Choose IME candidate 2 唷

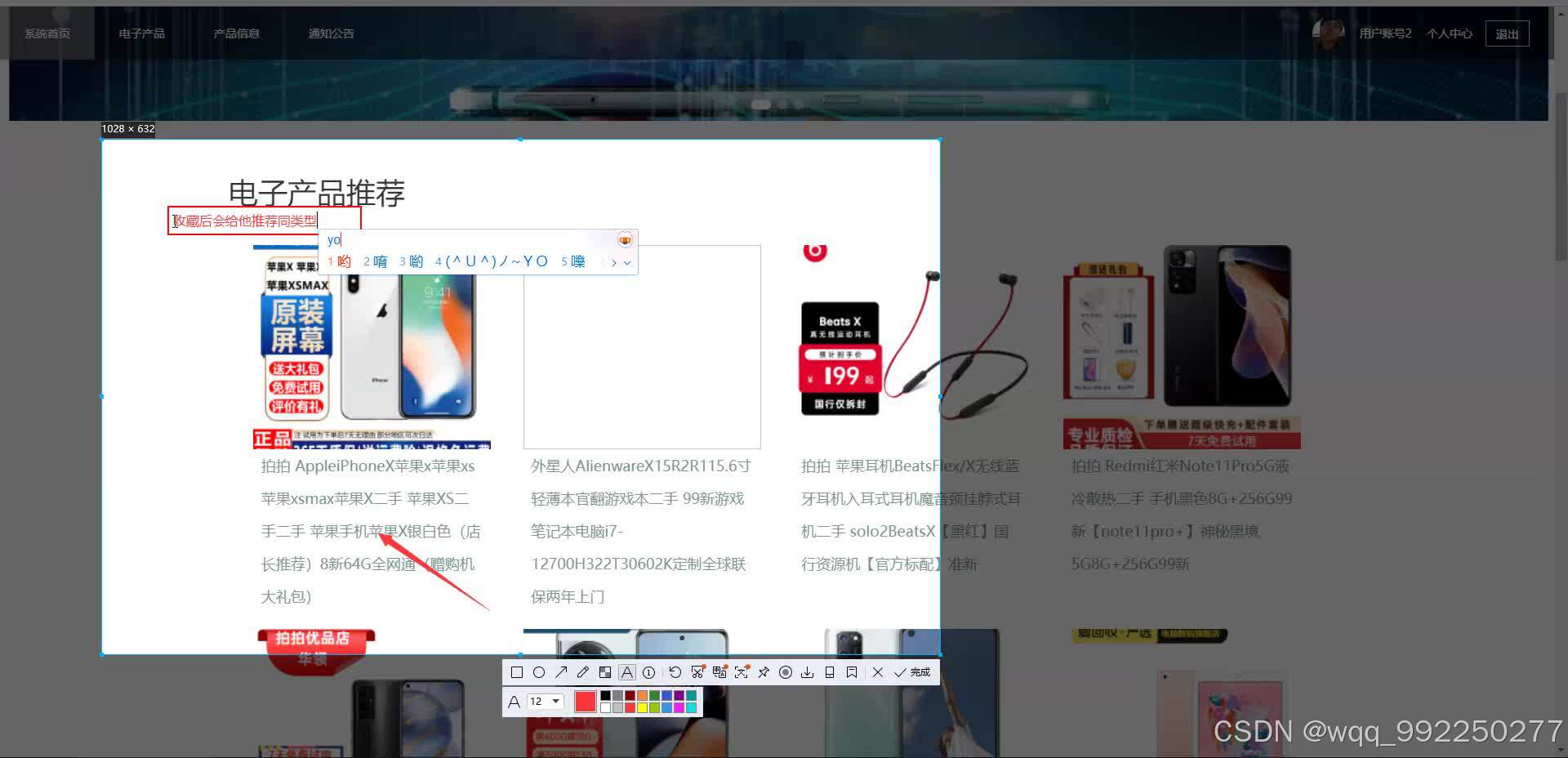click(x=376, y=261)
